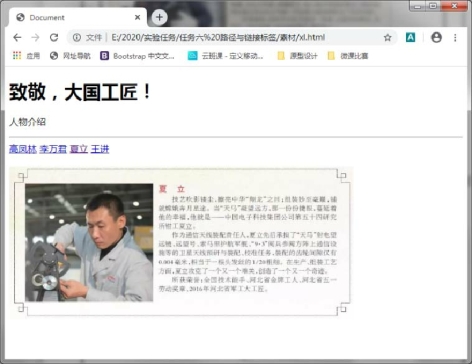Follow the 夏立 link
The height and width of the screenshot is (364, 472).
coord(79,149)
